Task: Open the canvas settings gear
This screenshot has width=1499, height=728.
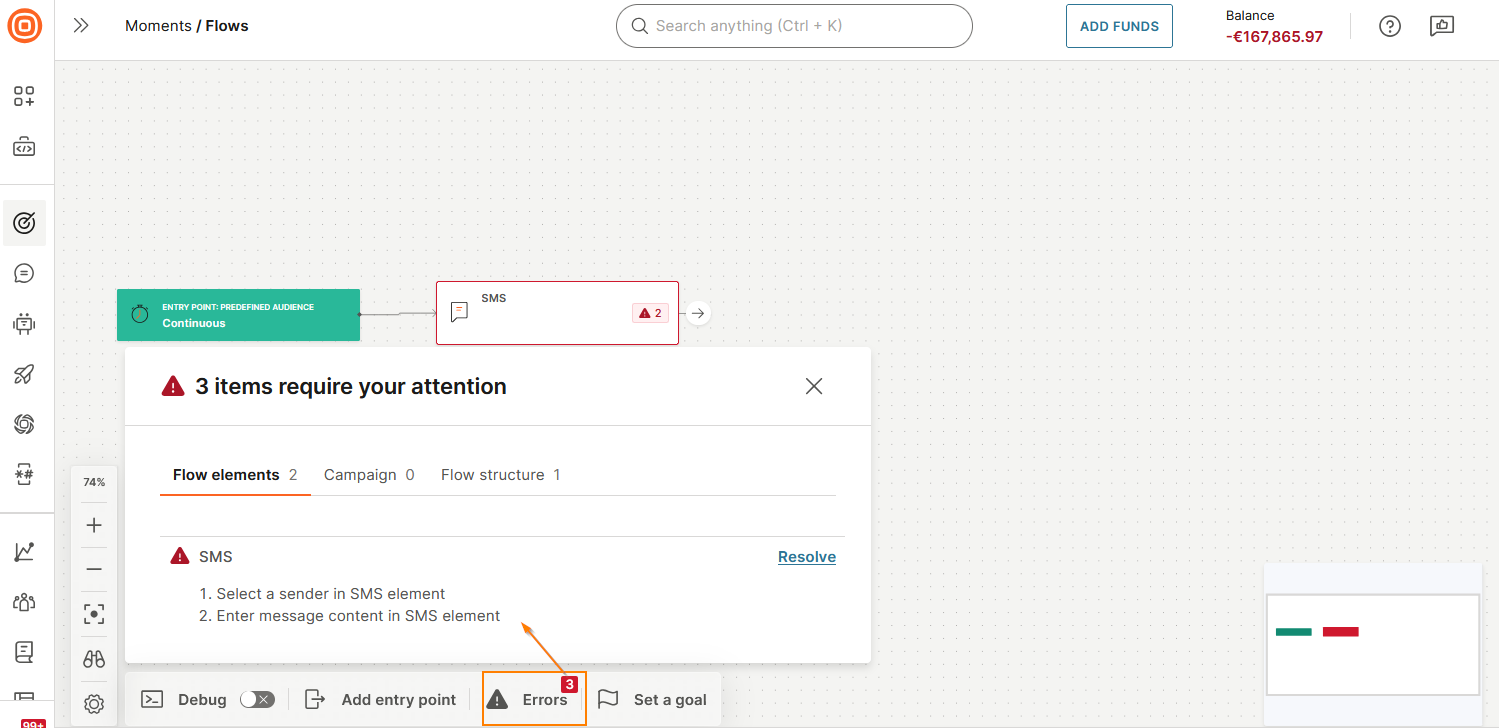Action: pos(93,703)
